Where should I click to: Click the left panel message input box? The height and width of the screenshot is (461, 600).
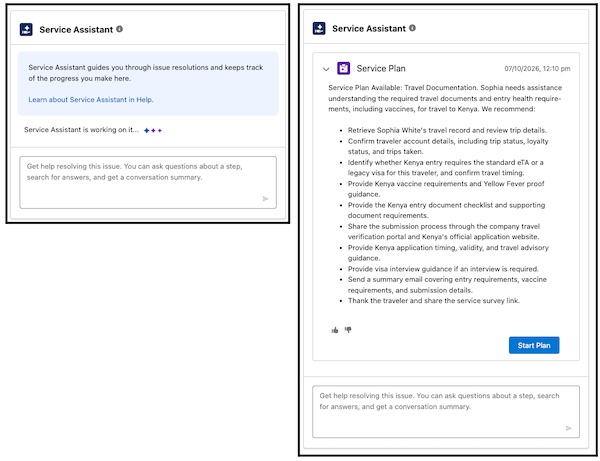point(148,182)
